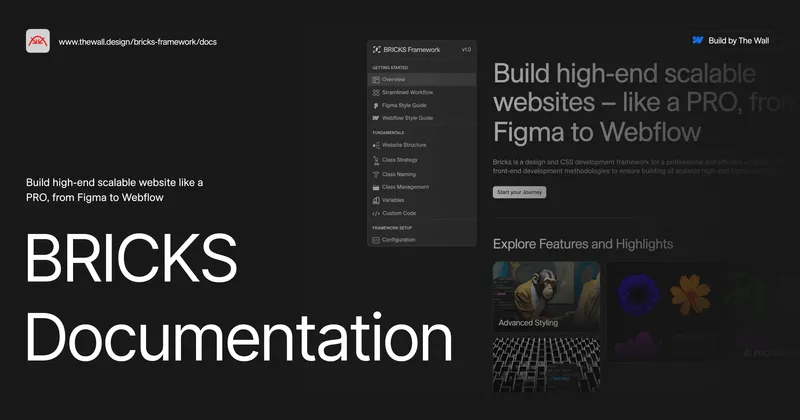Open the Advanced Styling monkey thumbnail
This screenshot has height=420, width=800.
pos(546,297)
